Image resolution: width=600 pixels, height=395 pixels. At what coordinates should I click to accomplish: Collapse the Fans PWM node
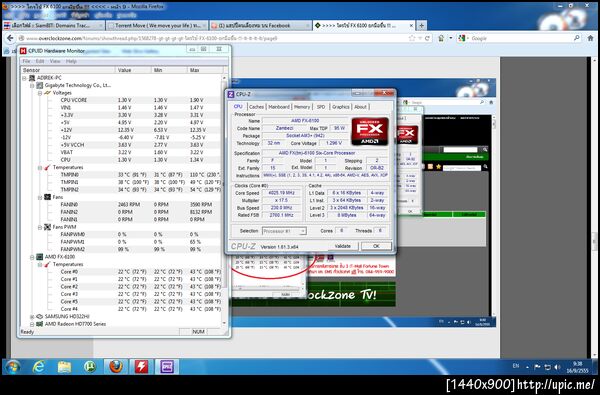(40, 227)
